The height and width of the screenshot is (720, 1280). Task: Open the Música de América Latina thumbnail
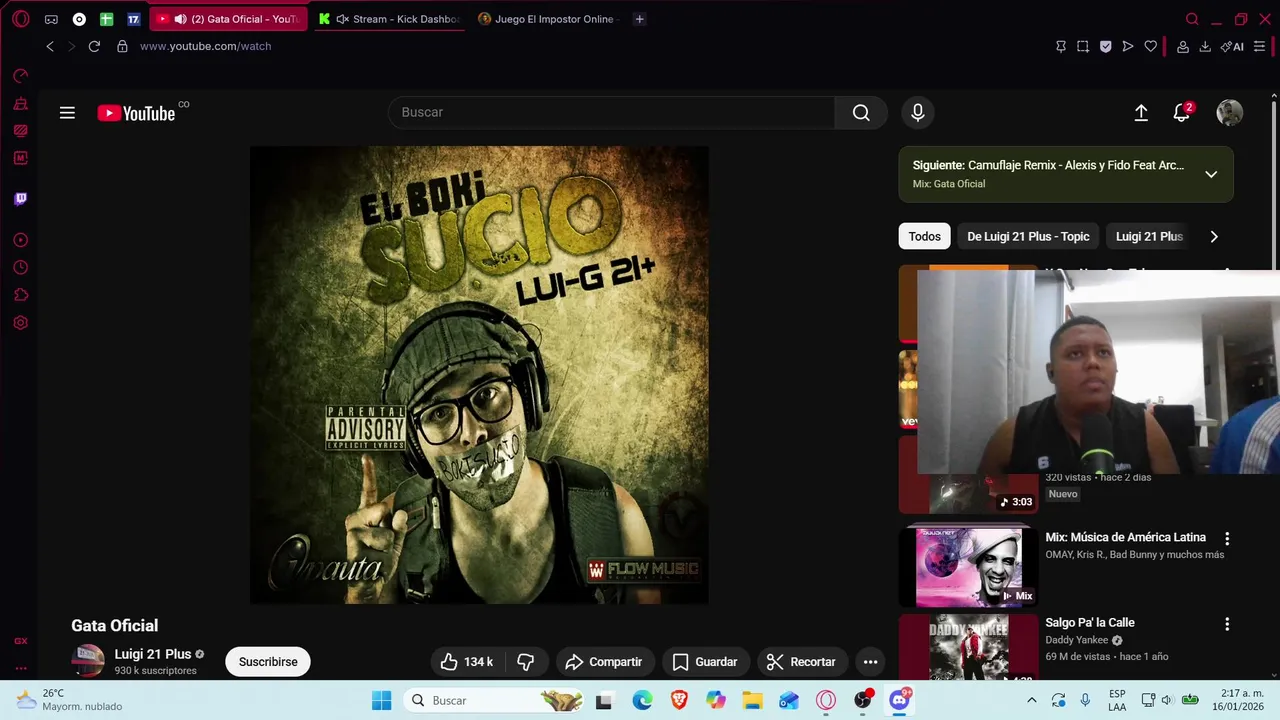[969, 566]
